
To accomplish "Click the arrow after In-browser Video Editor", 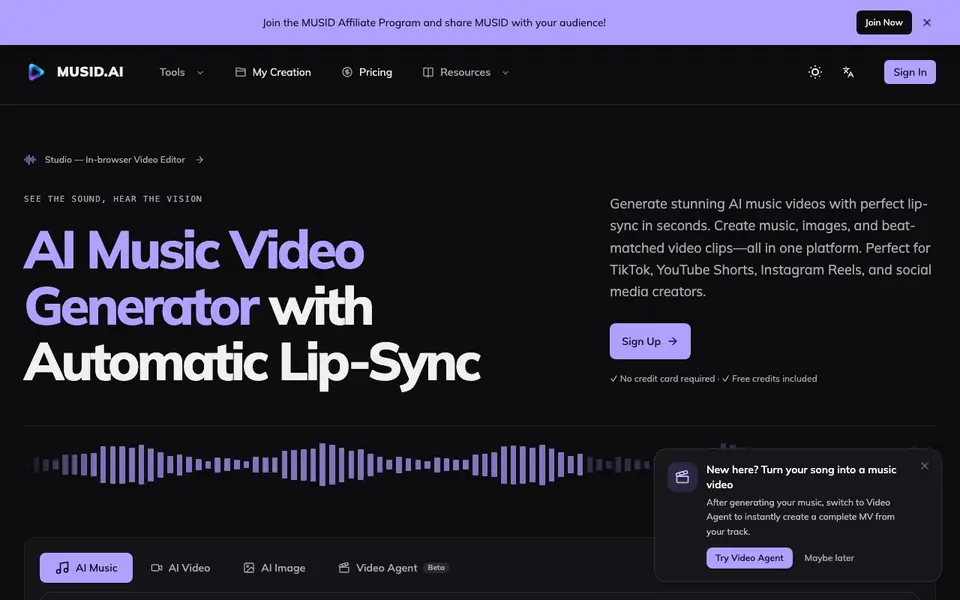I will 200,160.
